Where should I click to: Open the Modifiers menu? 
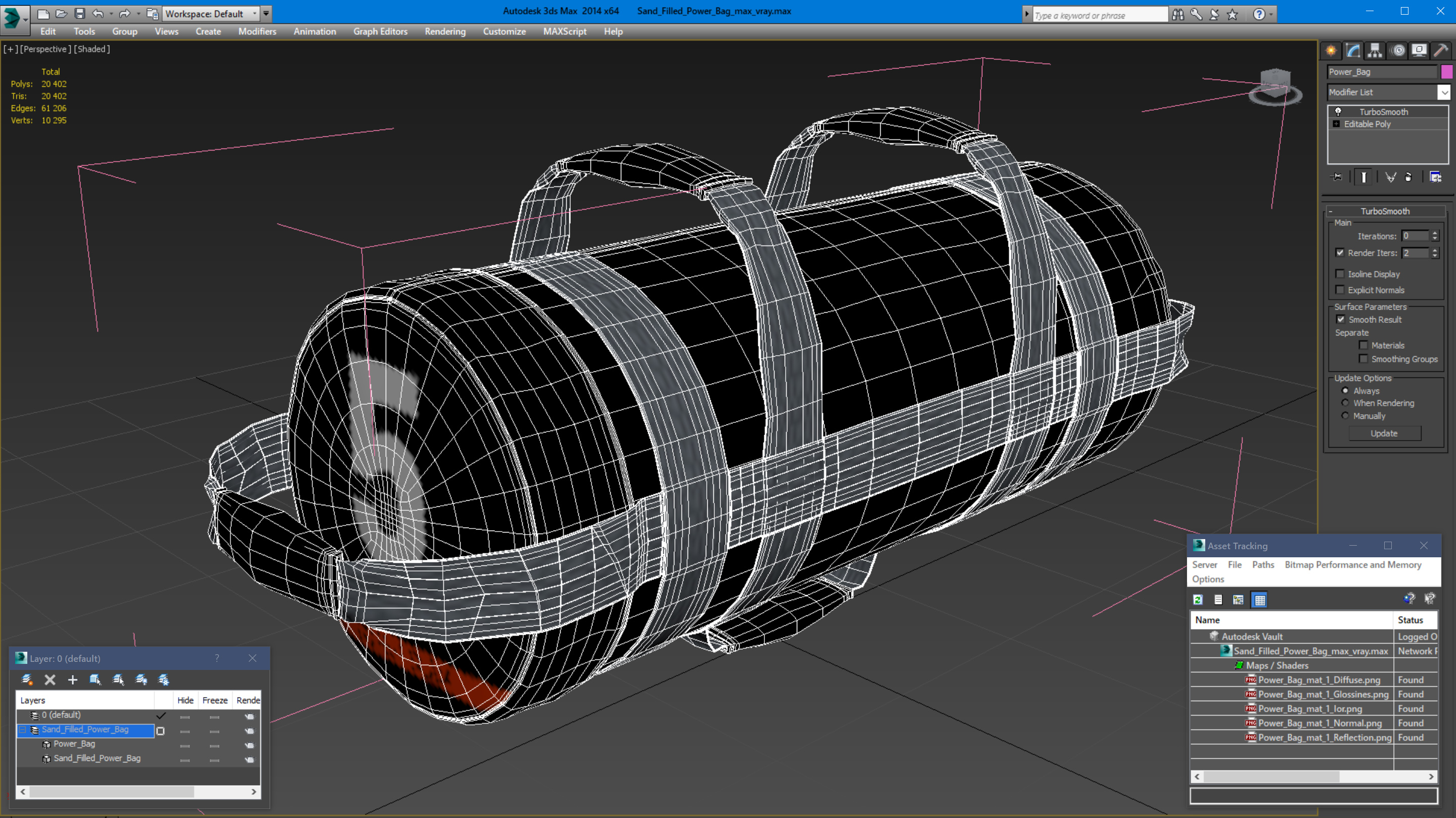click(x=257, y=32)
